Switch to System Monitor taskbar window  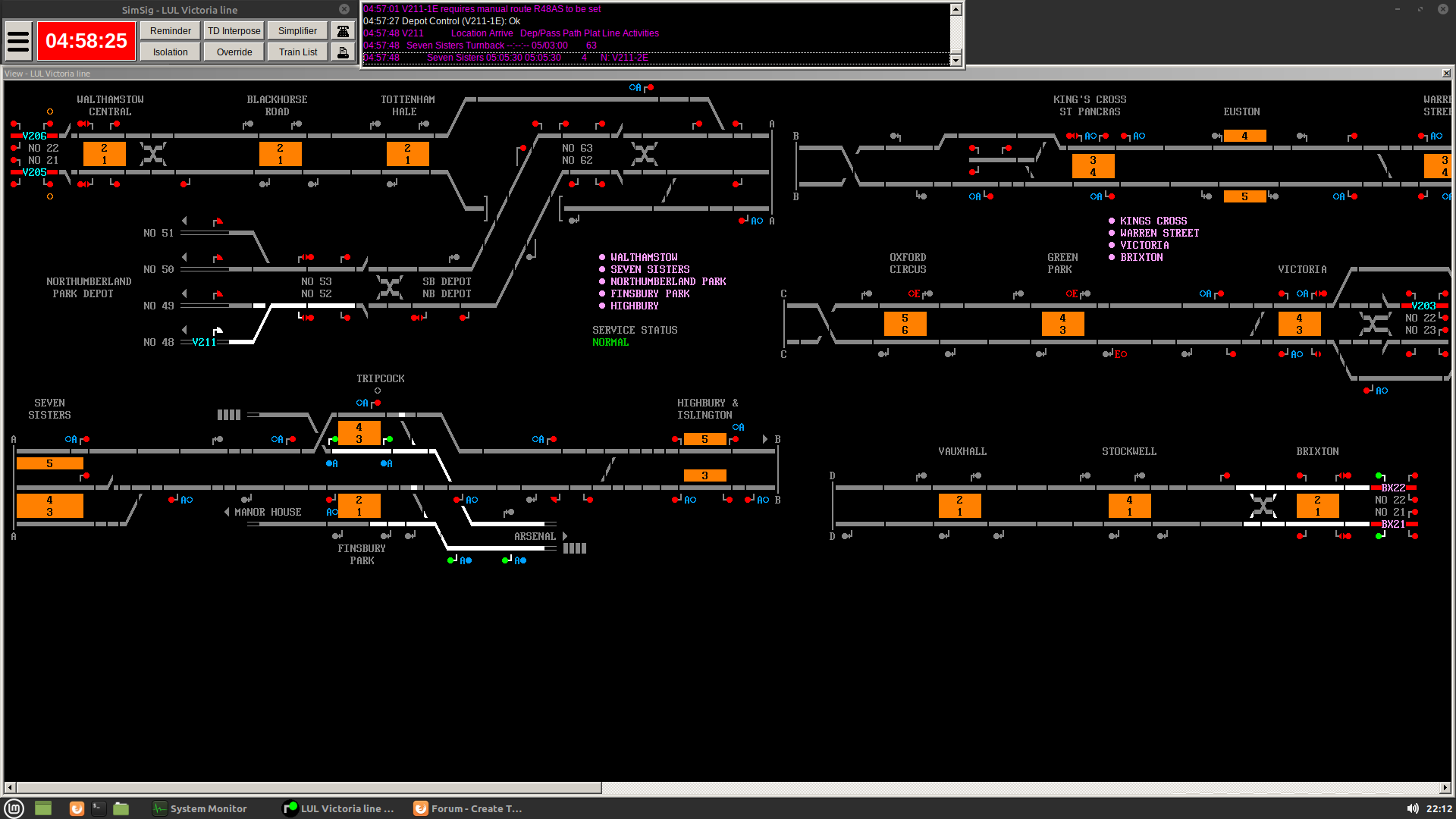[200, 808]
